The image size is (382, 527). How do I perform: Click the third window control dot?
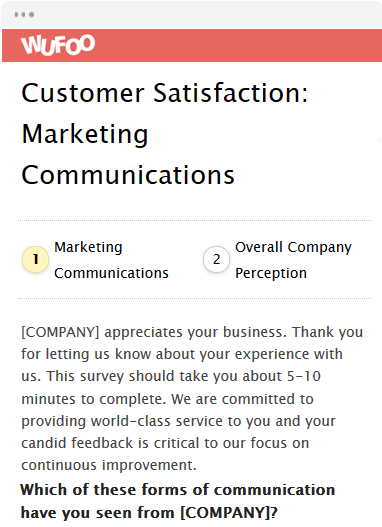[x=32, y=14]
